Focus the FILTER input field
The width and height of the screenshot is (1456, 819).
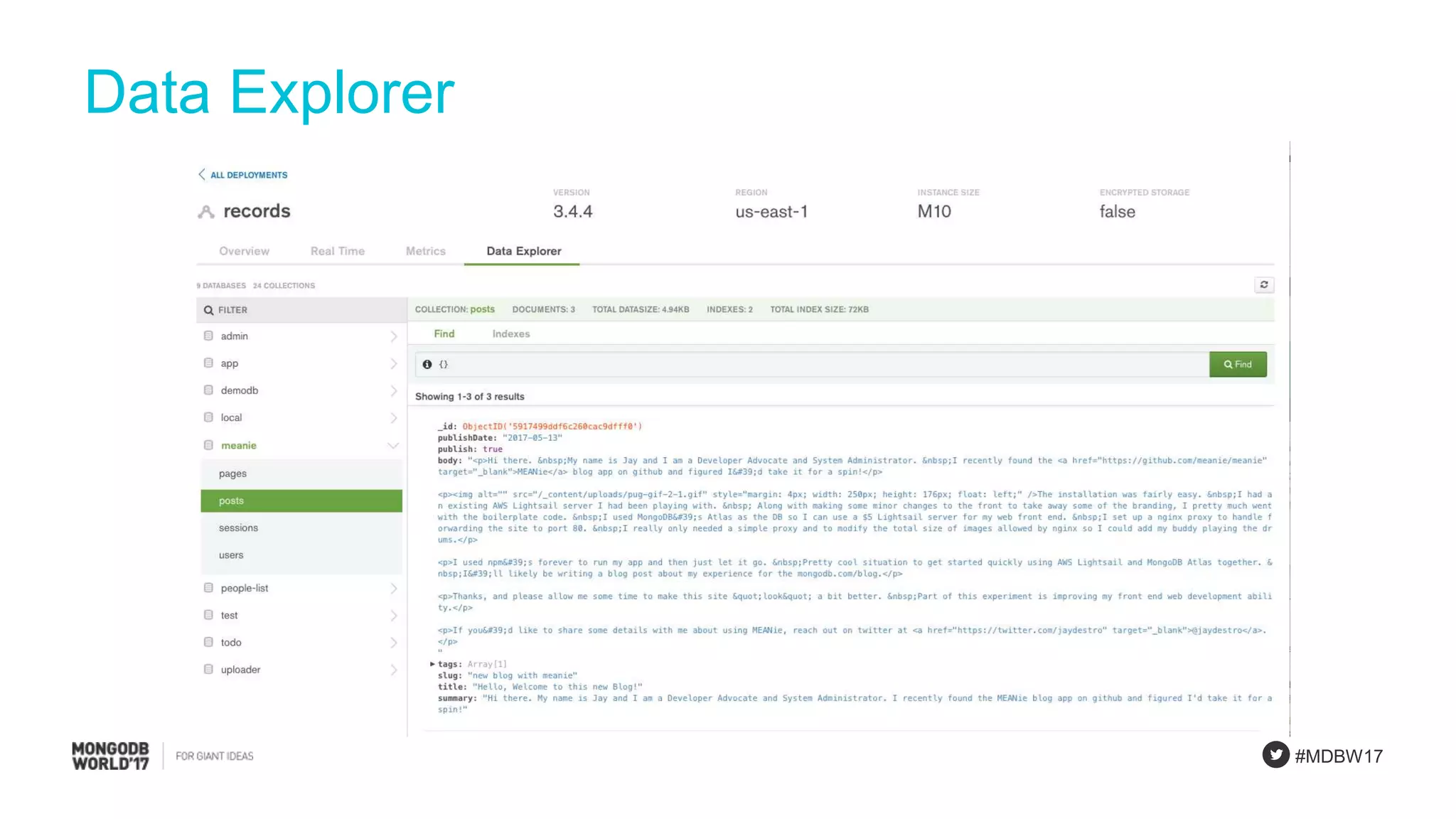(x=301, y=310)
